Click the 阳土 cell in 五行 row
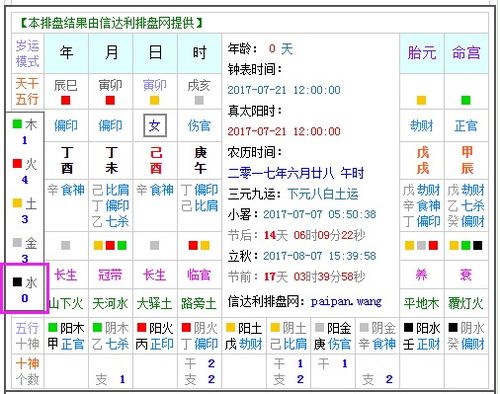 [x=244, y=328]
